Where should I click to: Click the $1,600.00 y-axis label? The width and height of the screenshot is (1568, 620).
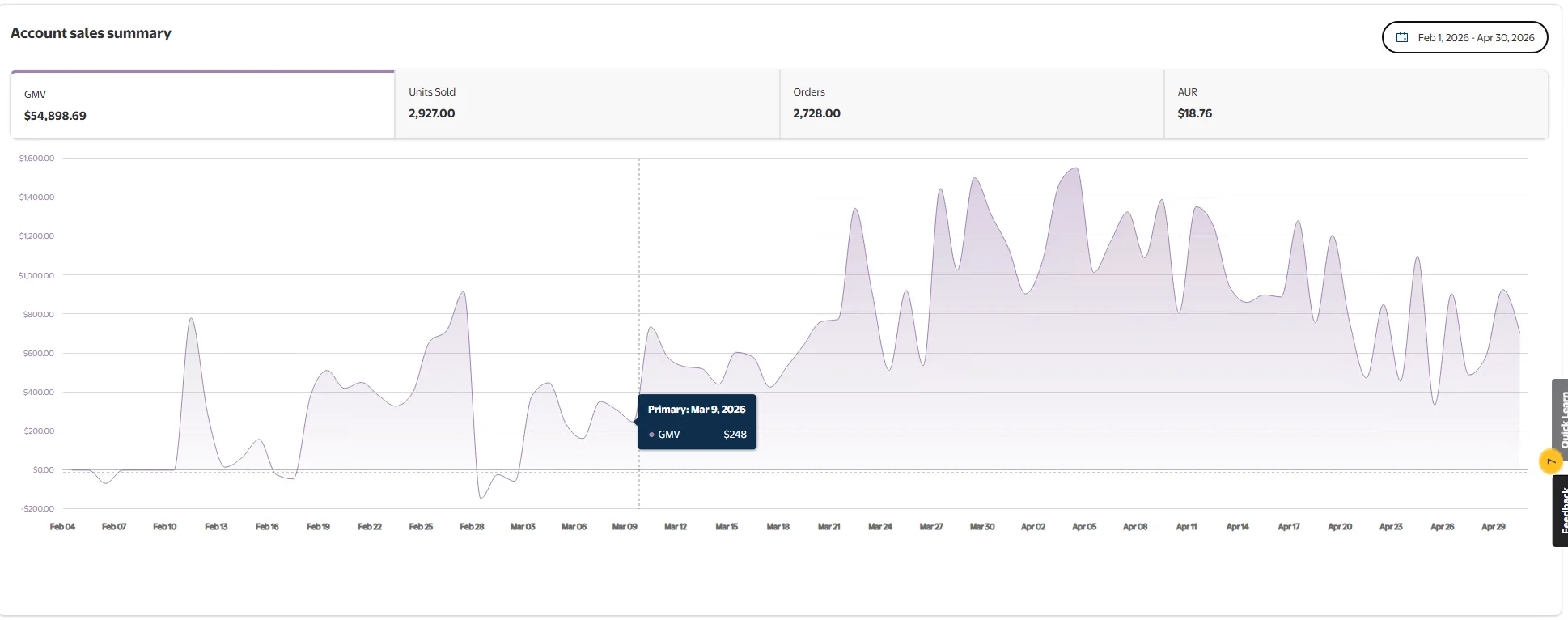tap(36, 159)
